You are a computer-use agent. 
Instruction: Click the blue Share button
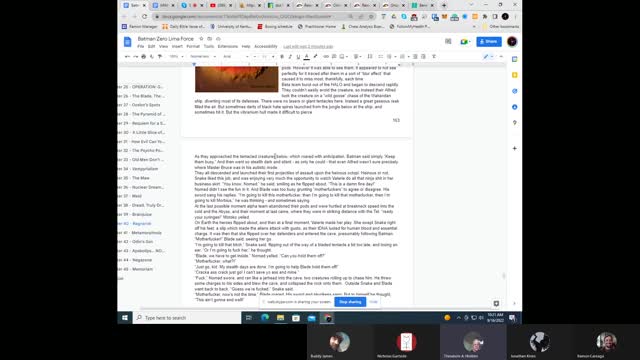pos(489,41)
